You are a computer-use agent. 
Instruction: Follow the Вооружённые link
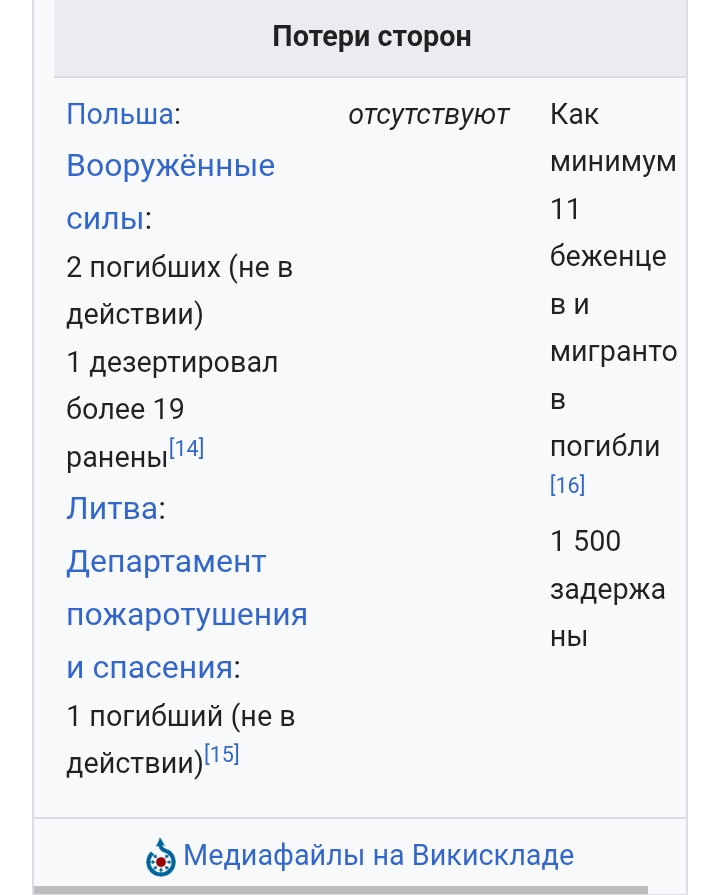click(171, 166)
